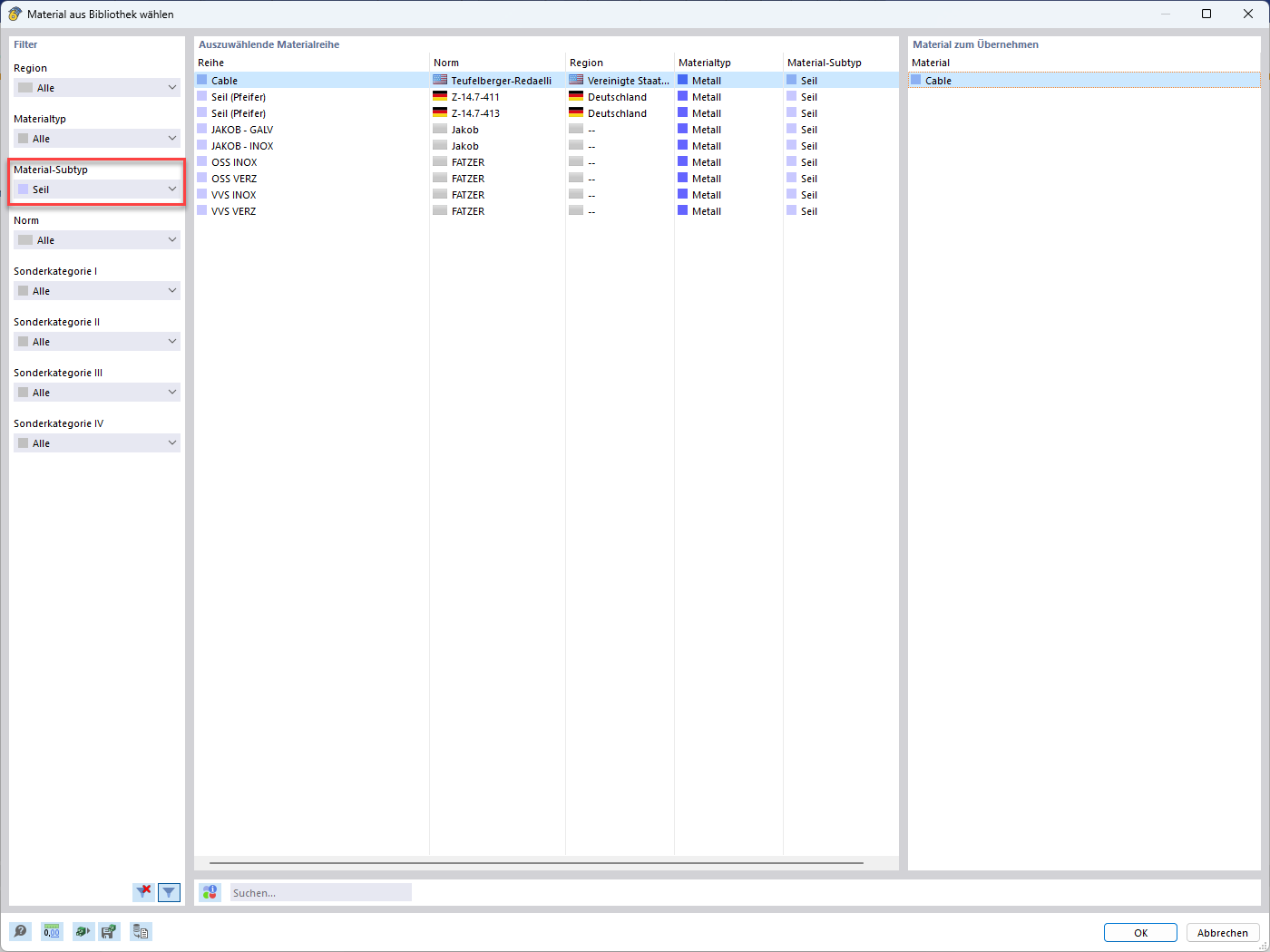Screen dimensions: 1270x952
Task: Click the Material column header in right panel
Action: [1084, 63]
